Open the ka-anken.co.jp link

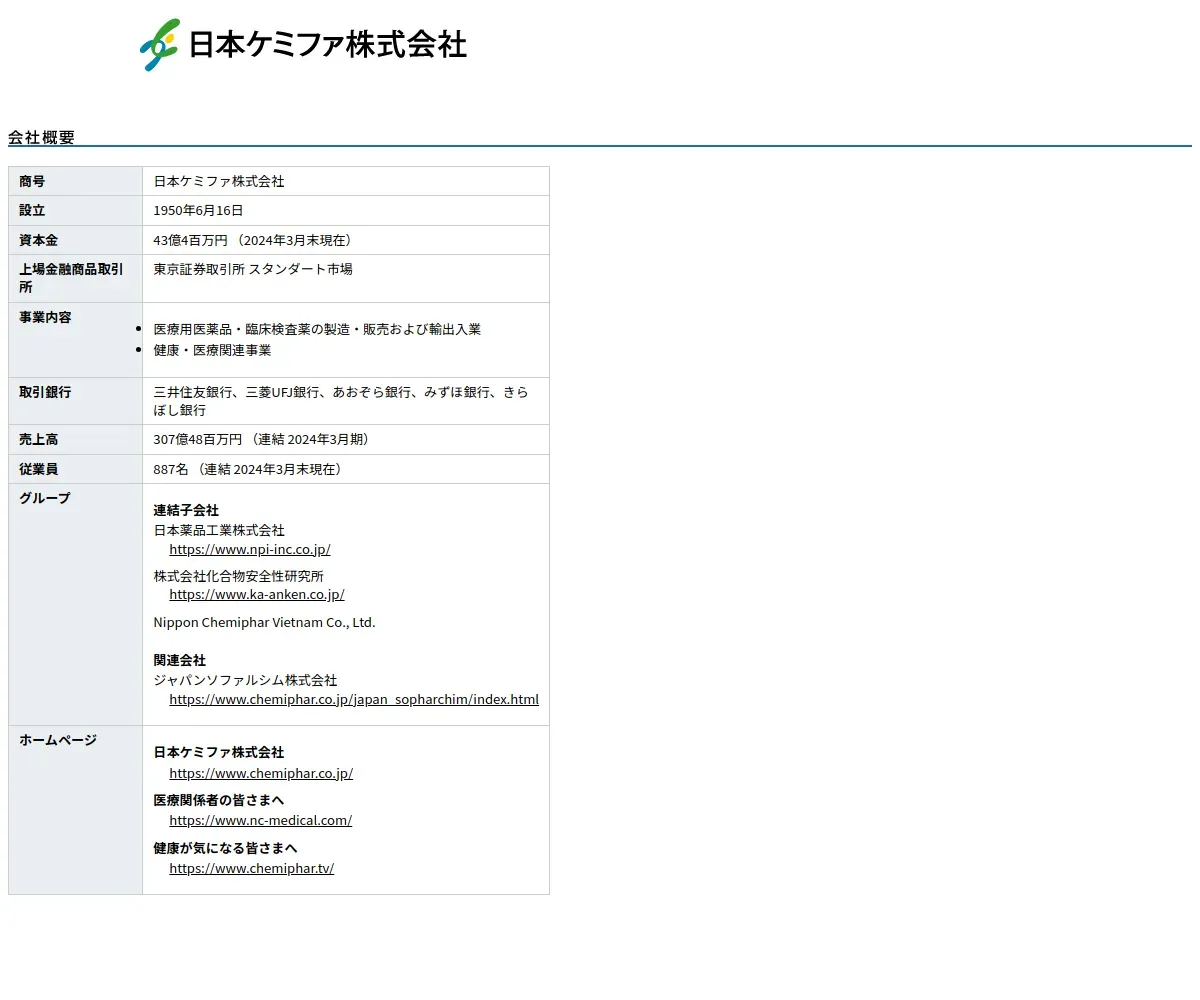tap(257, 594)
